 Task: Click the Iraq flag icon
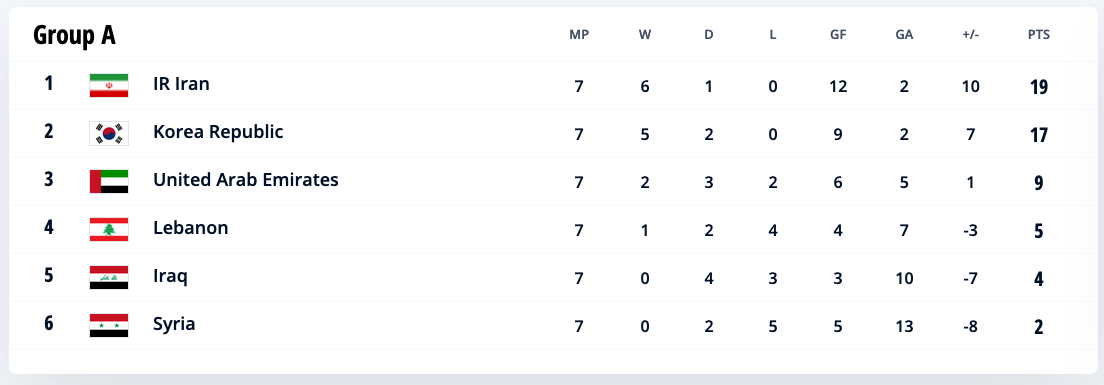coord(108,277)
